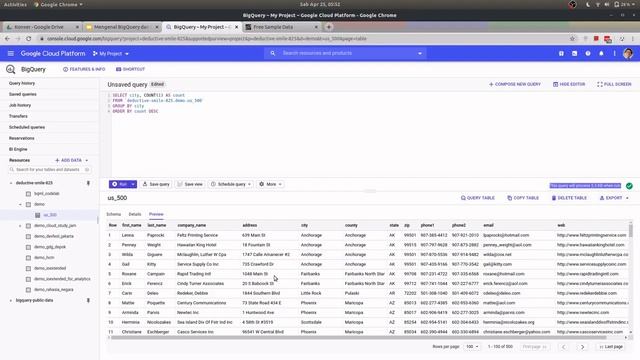Switch to the Schema tab
Screen dimensions: 640x360
click(x=113, y=214)
